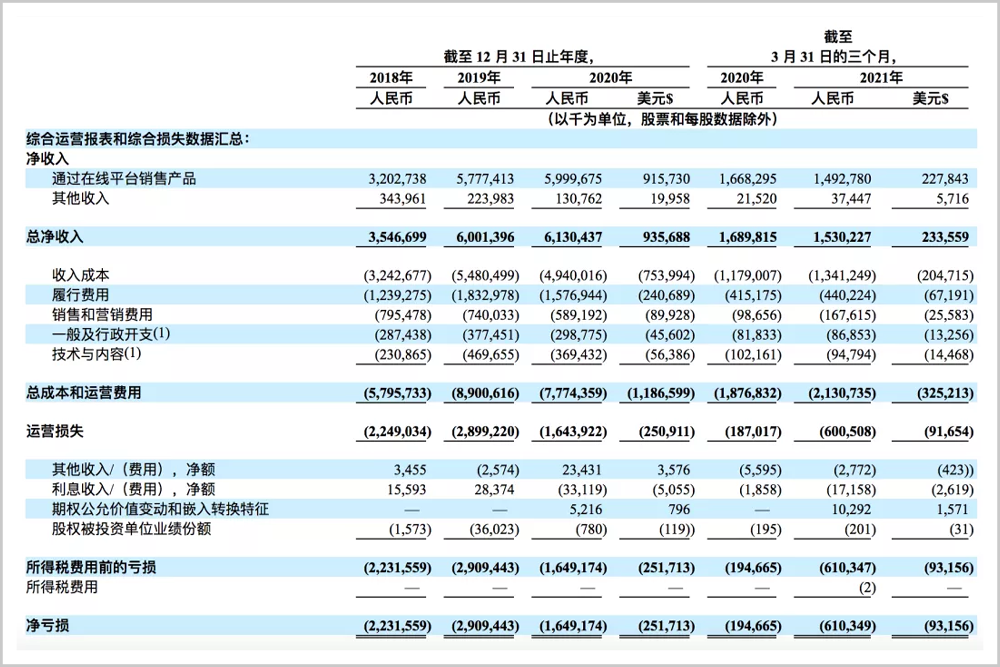Select the 销售和营销费用 row label

click(102, 314)
